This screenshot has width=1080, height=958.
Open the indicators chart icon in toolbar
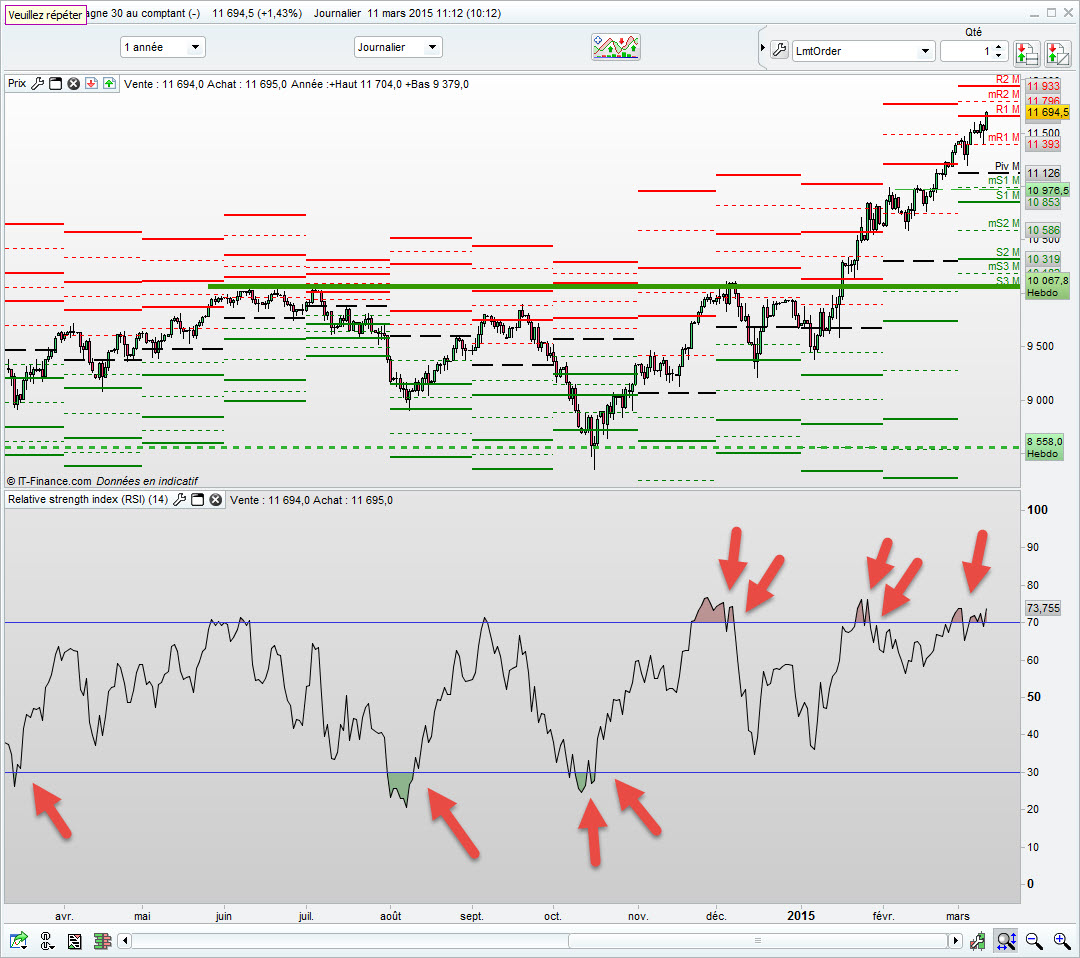[x=616, y=47]
